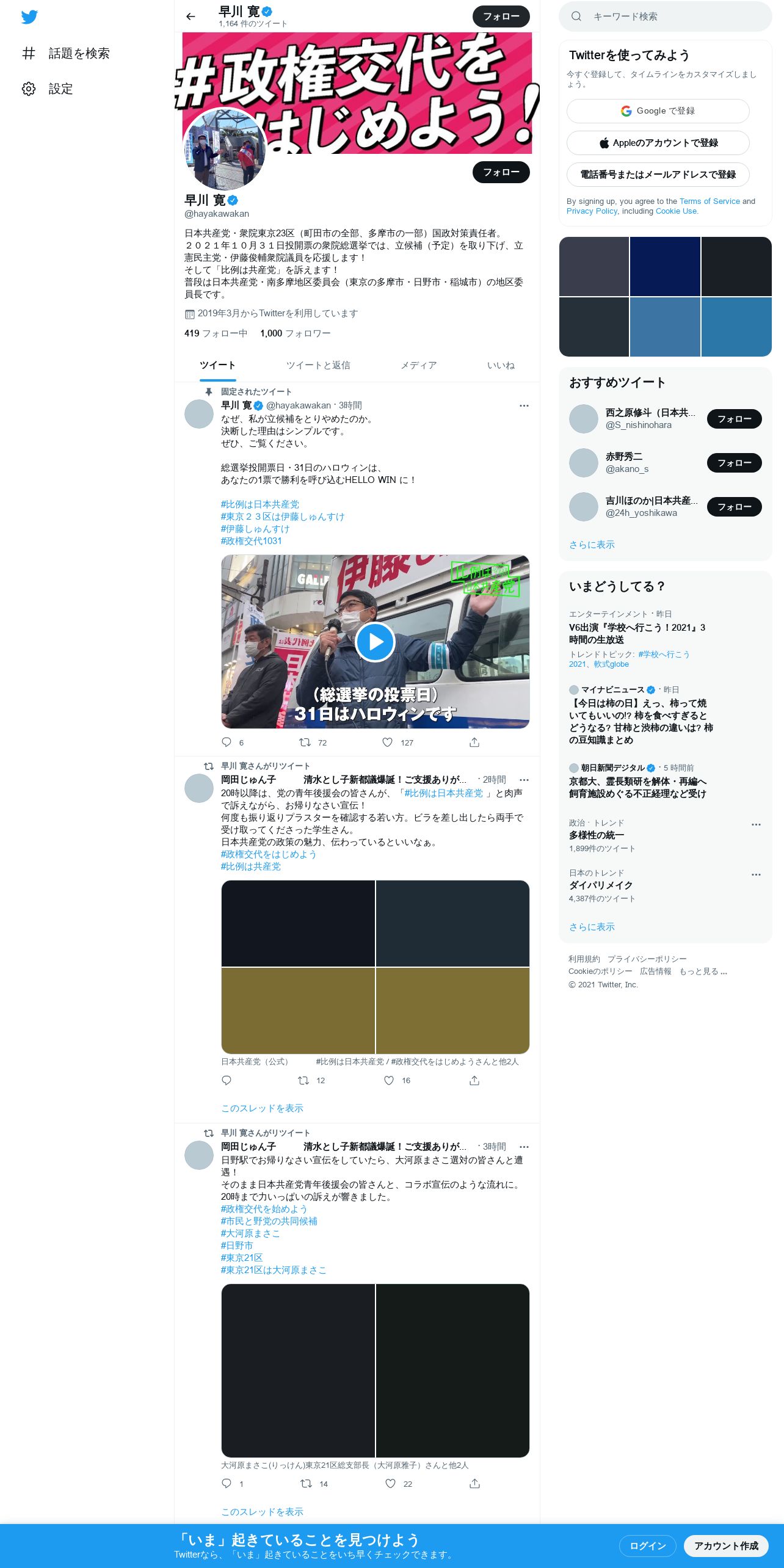Show thread このスレッドを表示 under 16 likes tweet
The height and width of the screenshot is (1568, 784).
point(262,1108)
